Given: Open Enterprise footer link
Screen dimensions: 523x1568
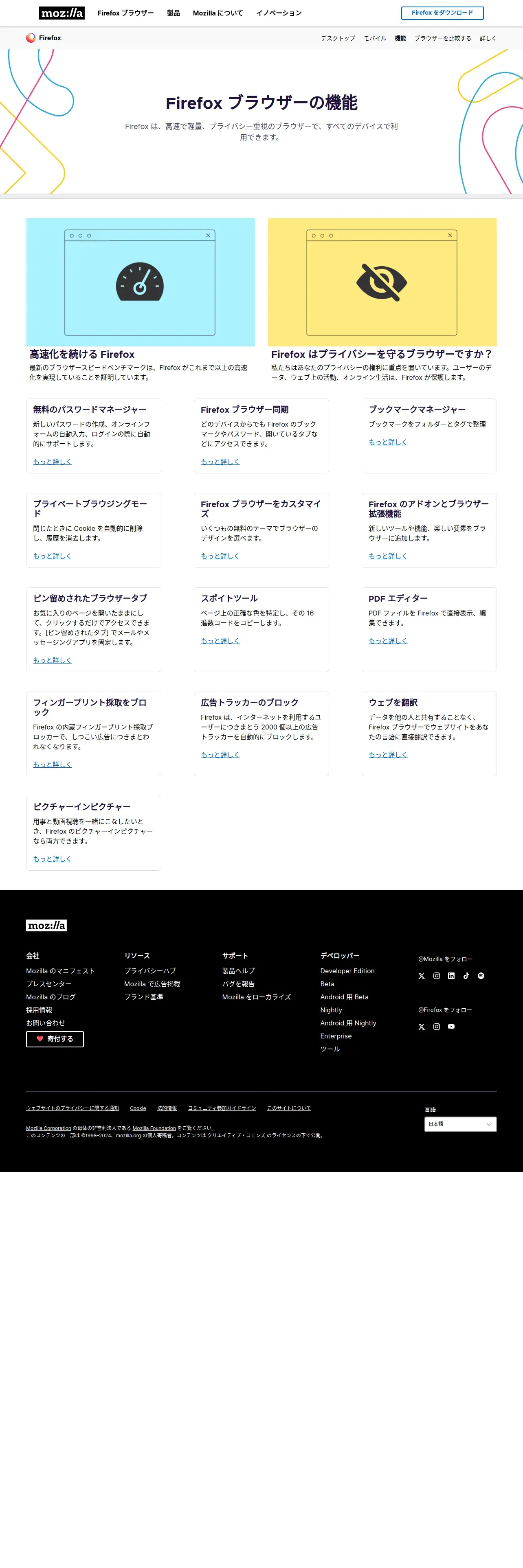Looking at the screenshot, I should pos(336,1036).
